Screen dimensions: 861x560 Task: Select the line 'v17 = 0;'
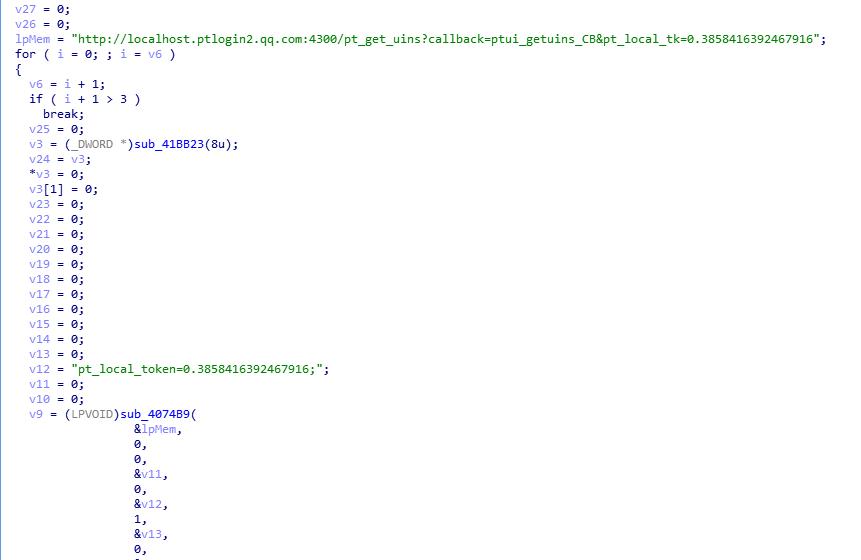pyautogui.click(x=57, y=294)
